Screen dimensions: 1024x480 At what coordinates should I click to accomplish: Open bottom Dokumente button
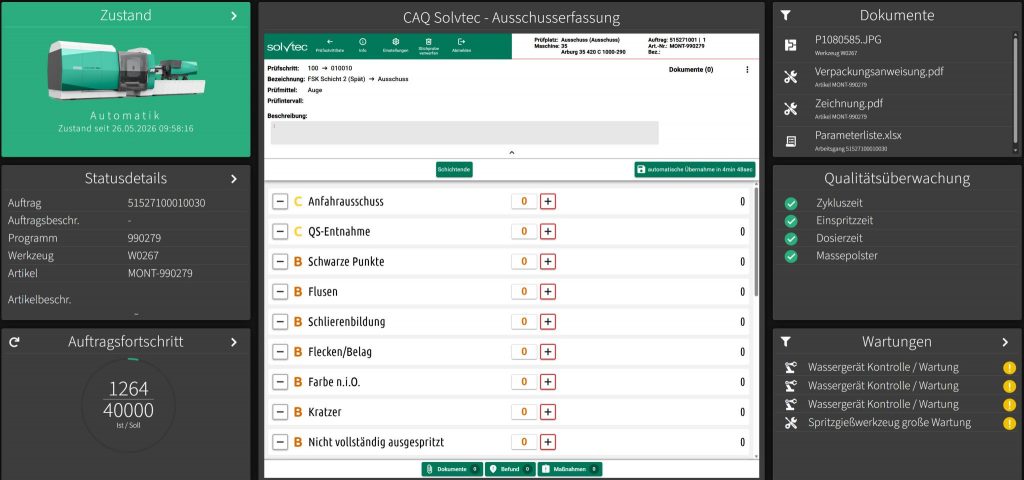pyautogui.click(x=452, y=469)
